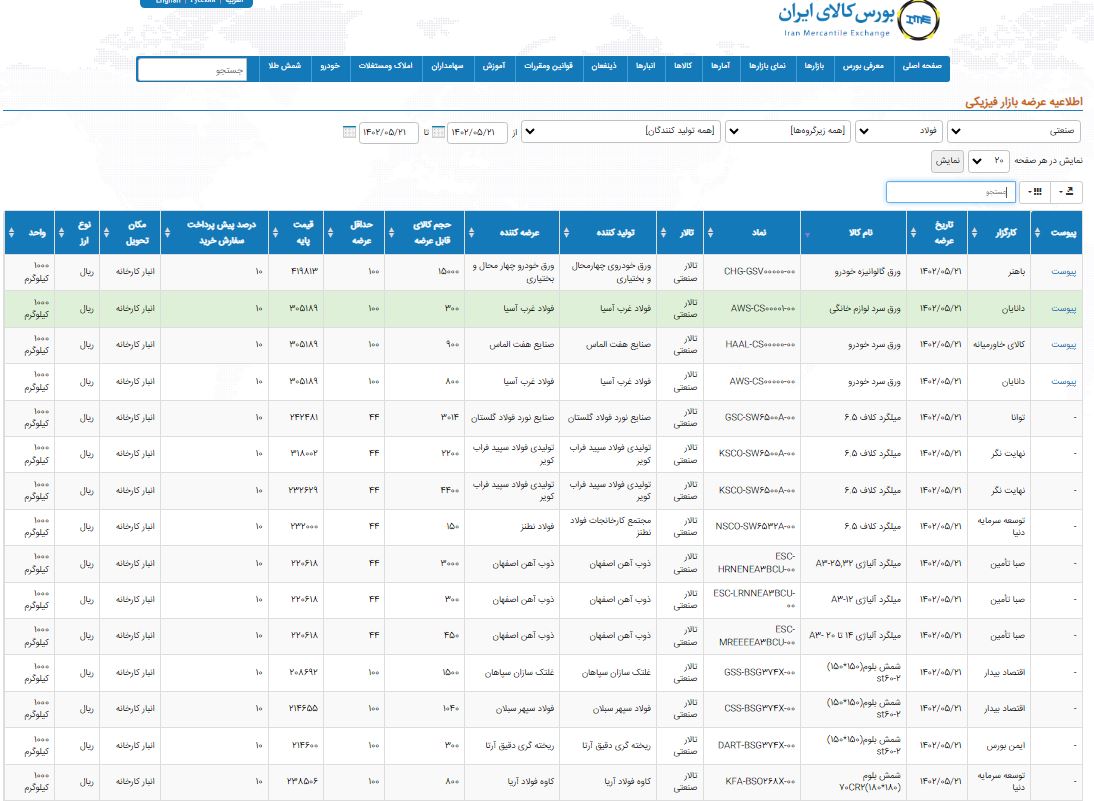The height and width of the screenshot is (801, 1094).
Task: Open the آمارها menu
Action: [x=720, y=66]
